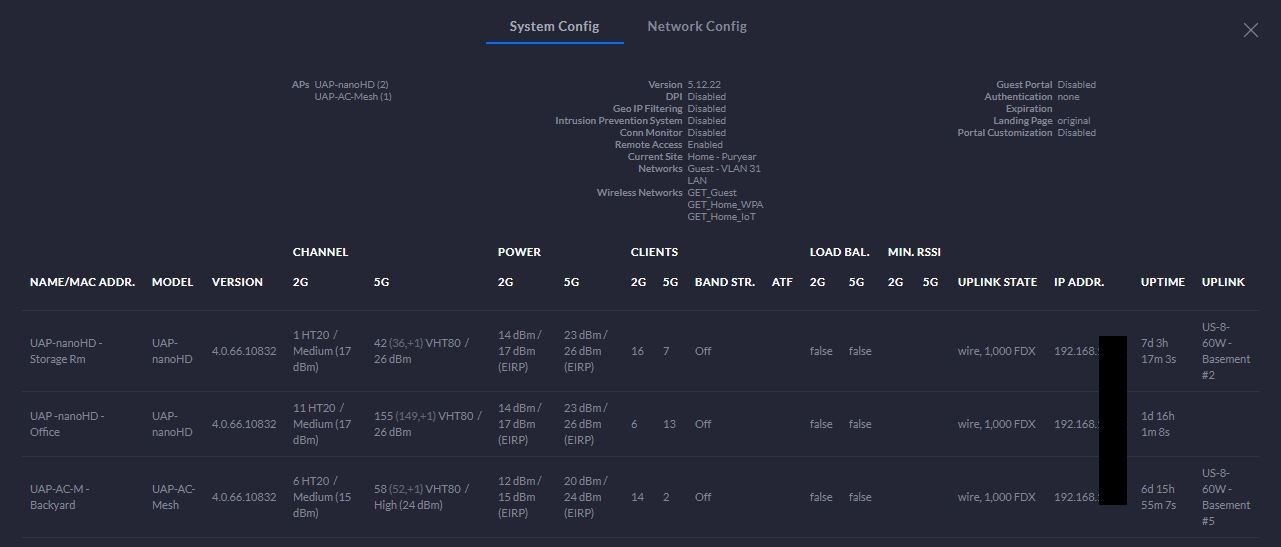The width and height of the screenshot is (1281, 547).
Task: Switch to the Network Config tab
Action: pyautogui.click(x=696, y=26)
